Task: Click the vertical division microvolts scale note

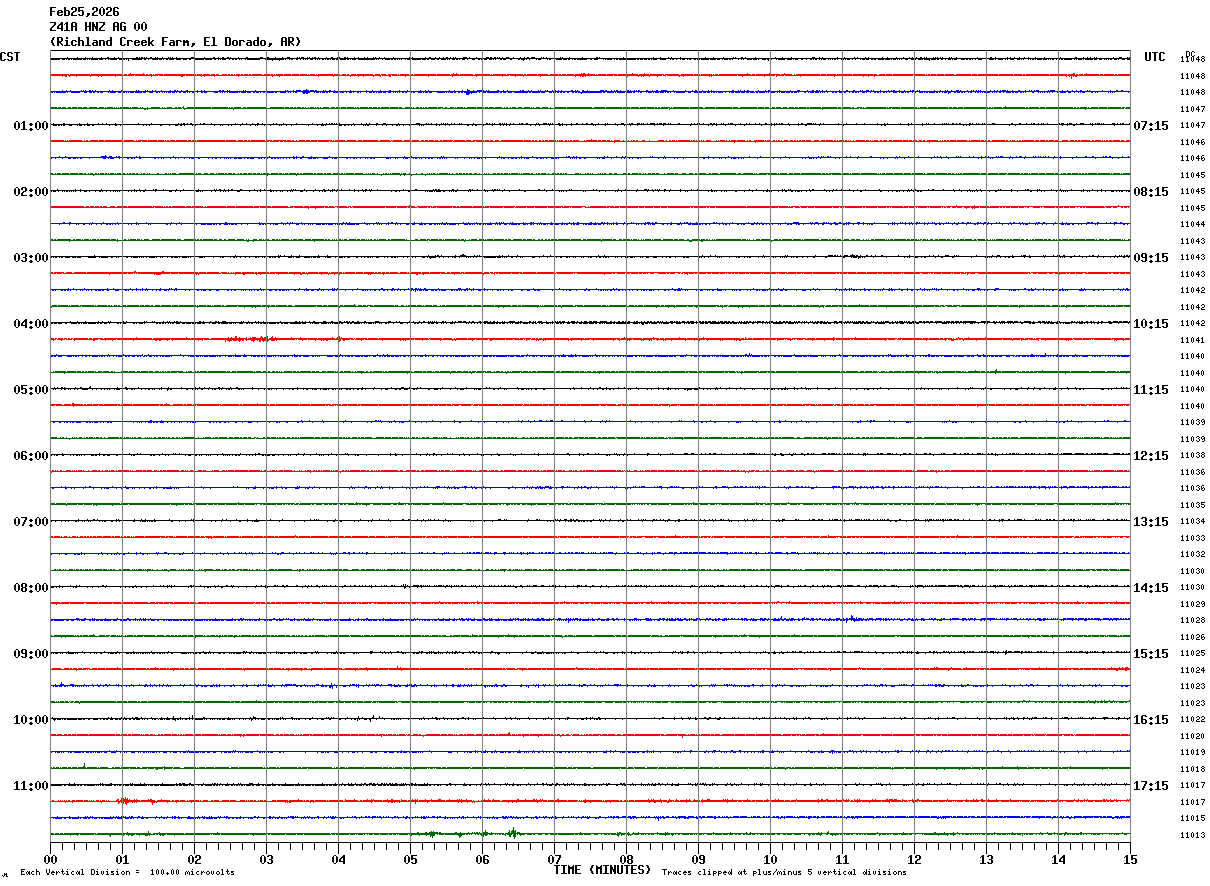Action: pos(127,872)
